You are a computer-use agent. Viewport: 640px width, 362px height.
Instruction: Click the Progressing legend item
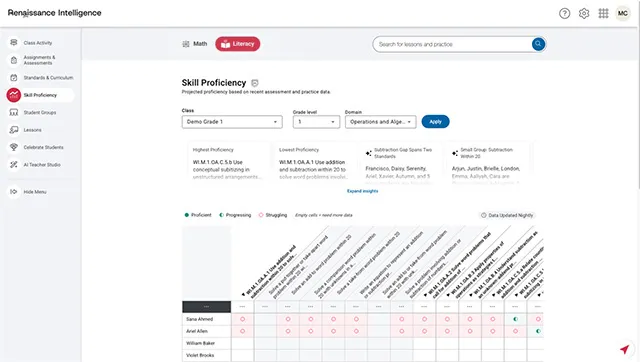235,215
